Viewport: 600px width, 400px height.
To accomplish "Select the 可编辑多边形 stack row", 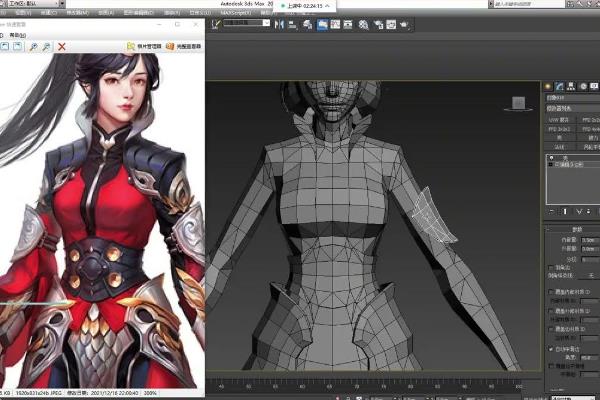I will click(573, 165).
